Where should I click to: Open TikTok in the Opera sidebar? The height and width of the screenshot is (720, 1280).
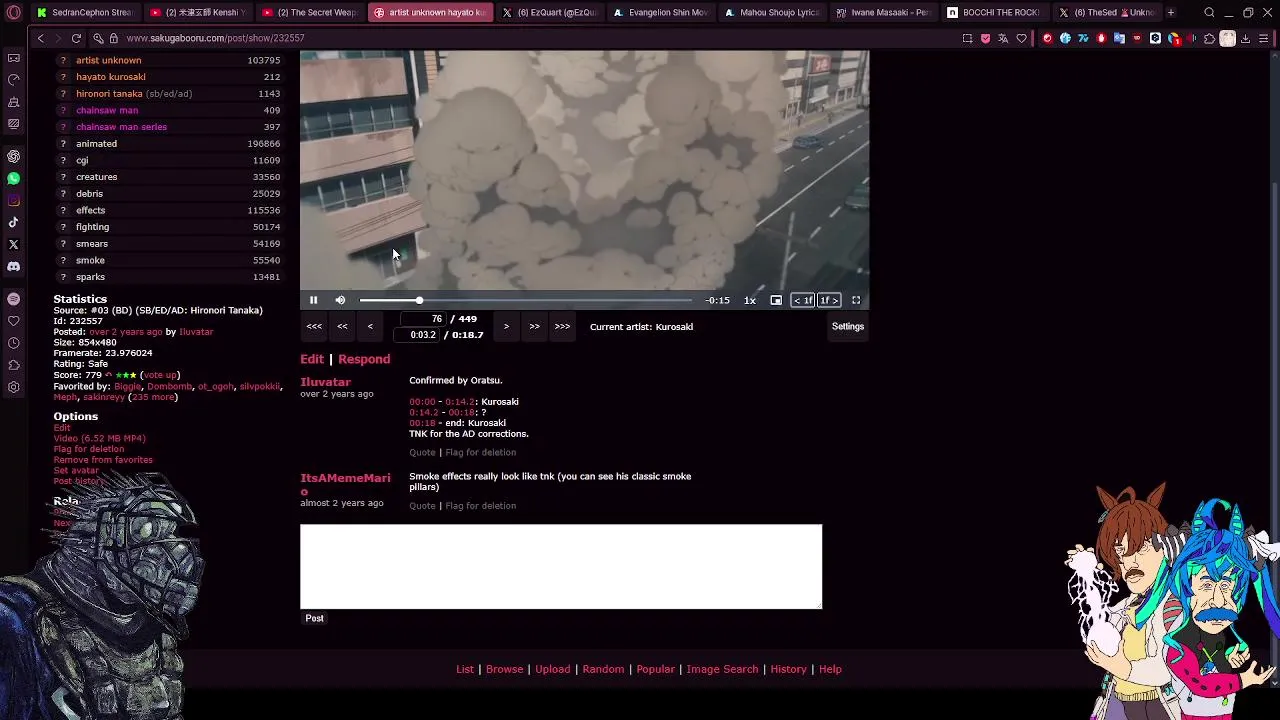[x=13, y=222]
